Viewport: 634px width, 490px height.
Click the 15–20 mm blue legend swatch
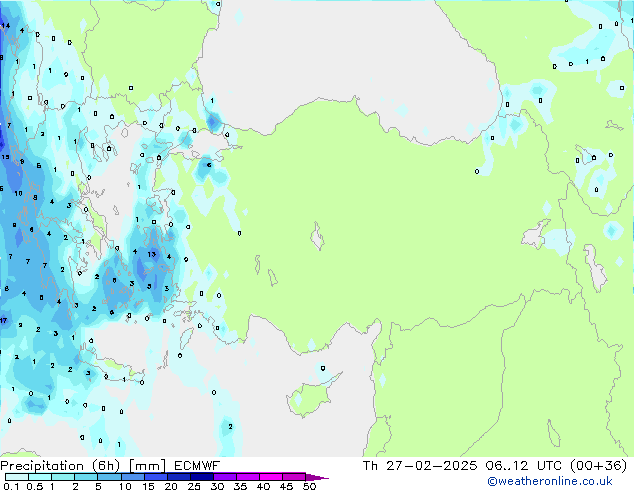155,477
